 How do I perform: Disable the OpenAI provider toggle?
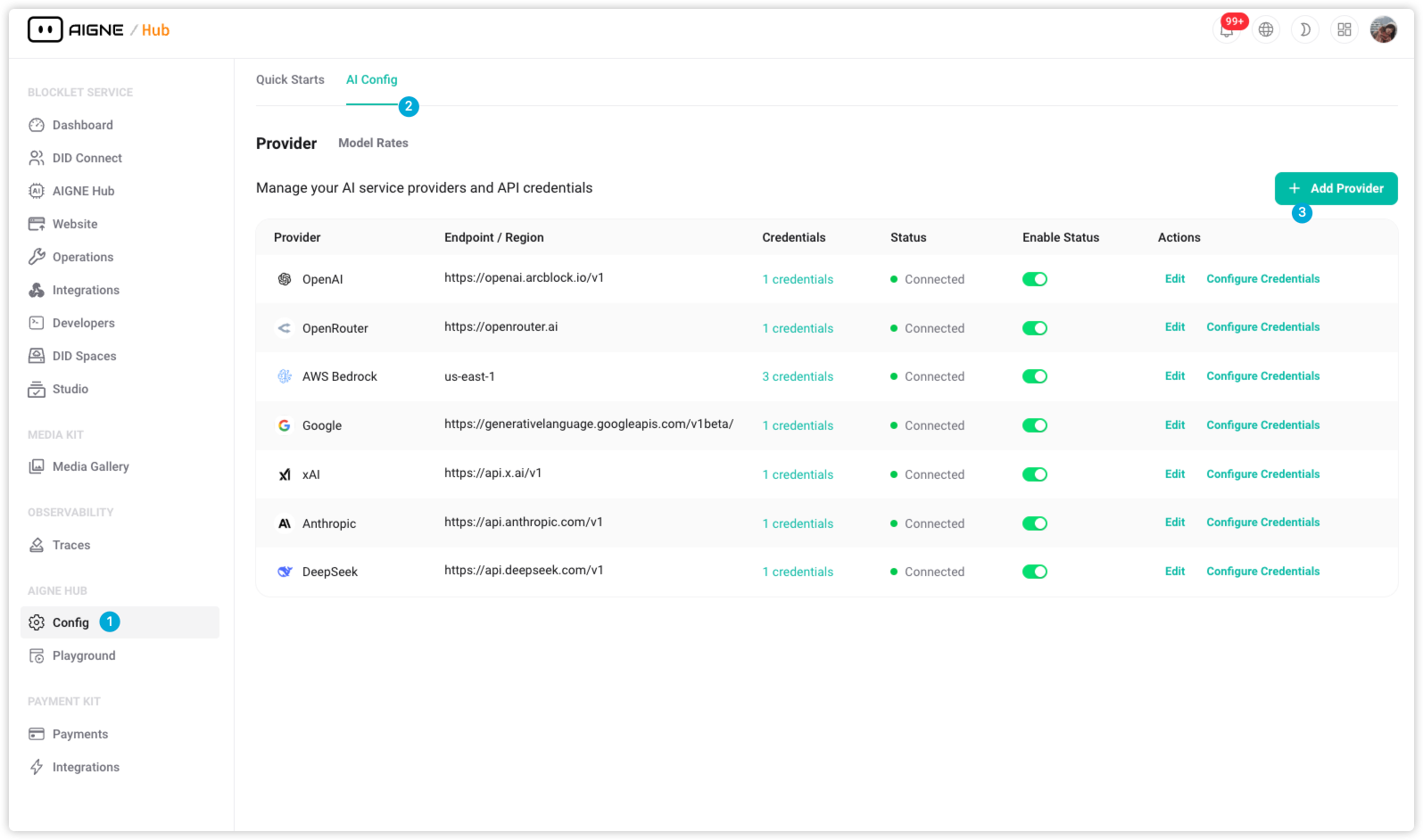1034,280
